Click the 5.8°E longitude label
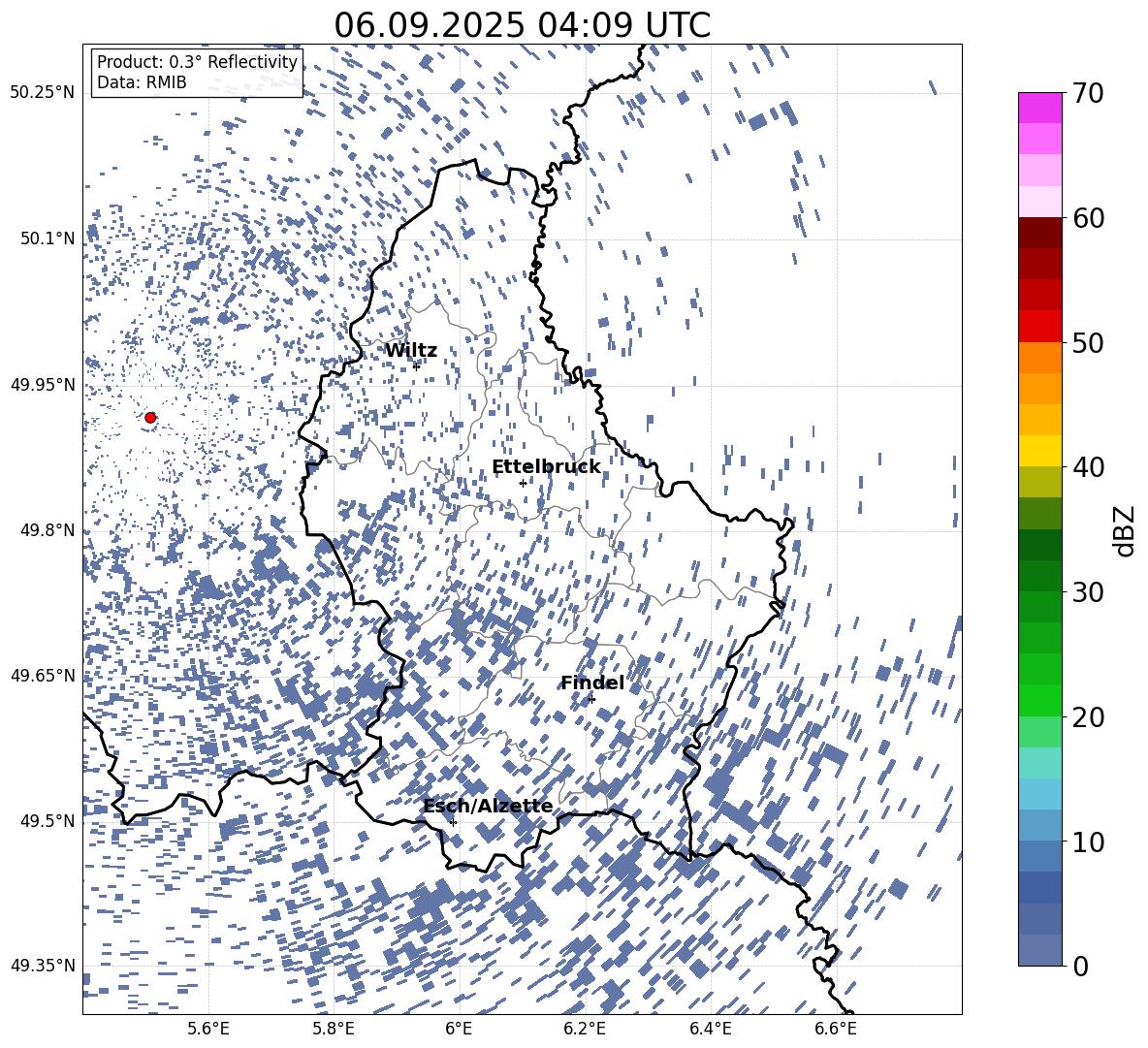This screenshot has height=1048, width=1148. [x=334, y=1030]
